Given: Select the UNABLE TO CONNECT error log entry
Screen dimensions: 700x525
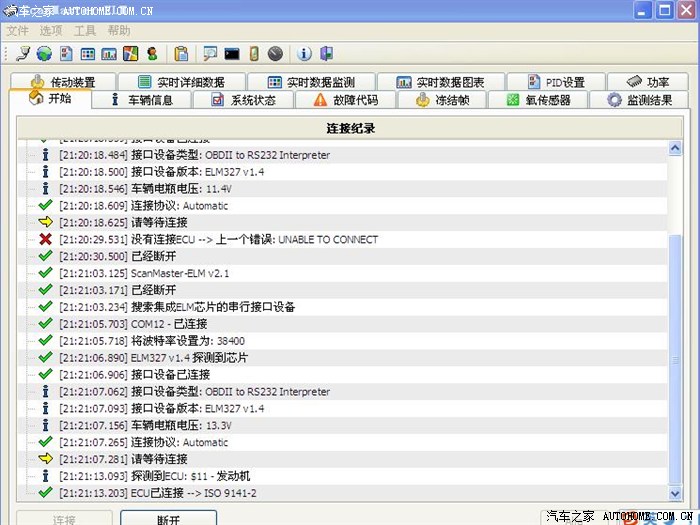Looking at the screenshot, I should [x=218, y=239].
